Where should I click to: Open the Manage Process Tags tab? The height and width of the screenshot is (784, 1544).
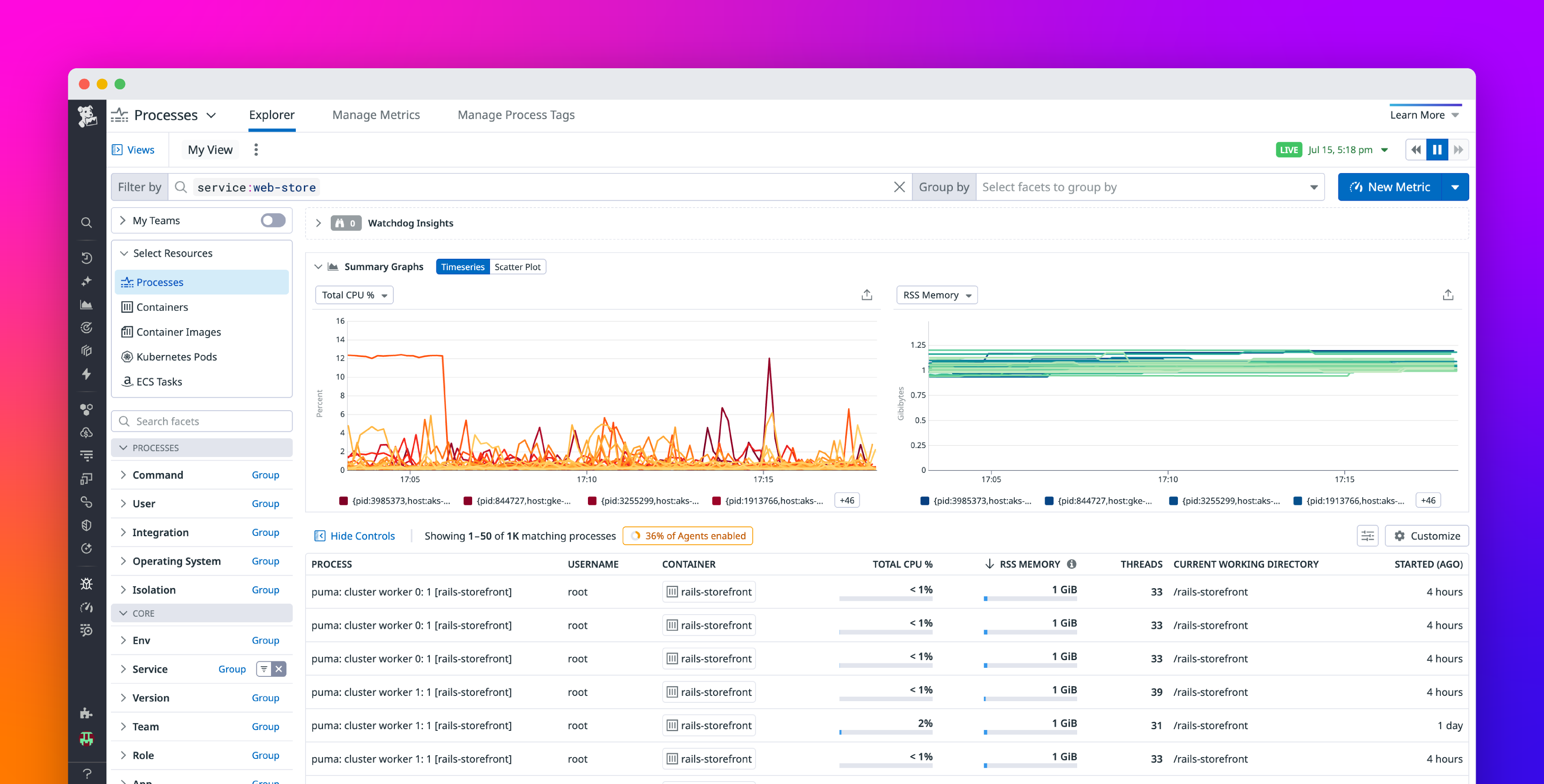pyautogui.click(x=516, y=115)
